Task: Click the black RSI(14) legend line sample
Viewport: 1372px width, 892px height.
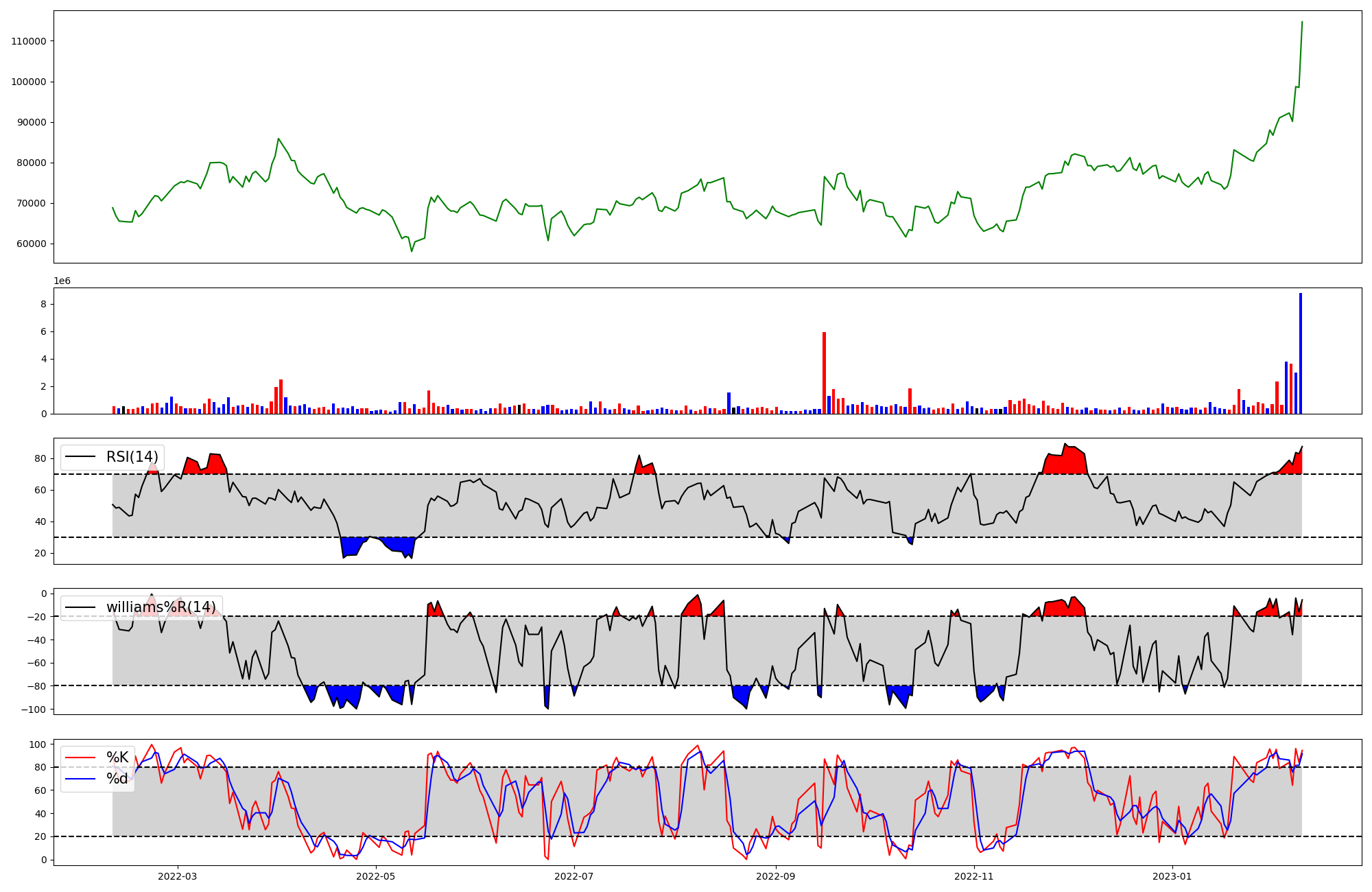Action: 80,457
